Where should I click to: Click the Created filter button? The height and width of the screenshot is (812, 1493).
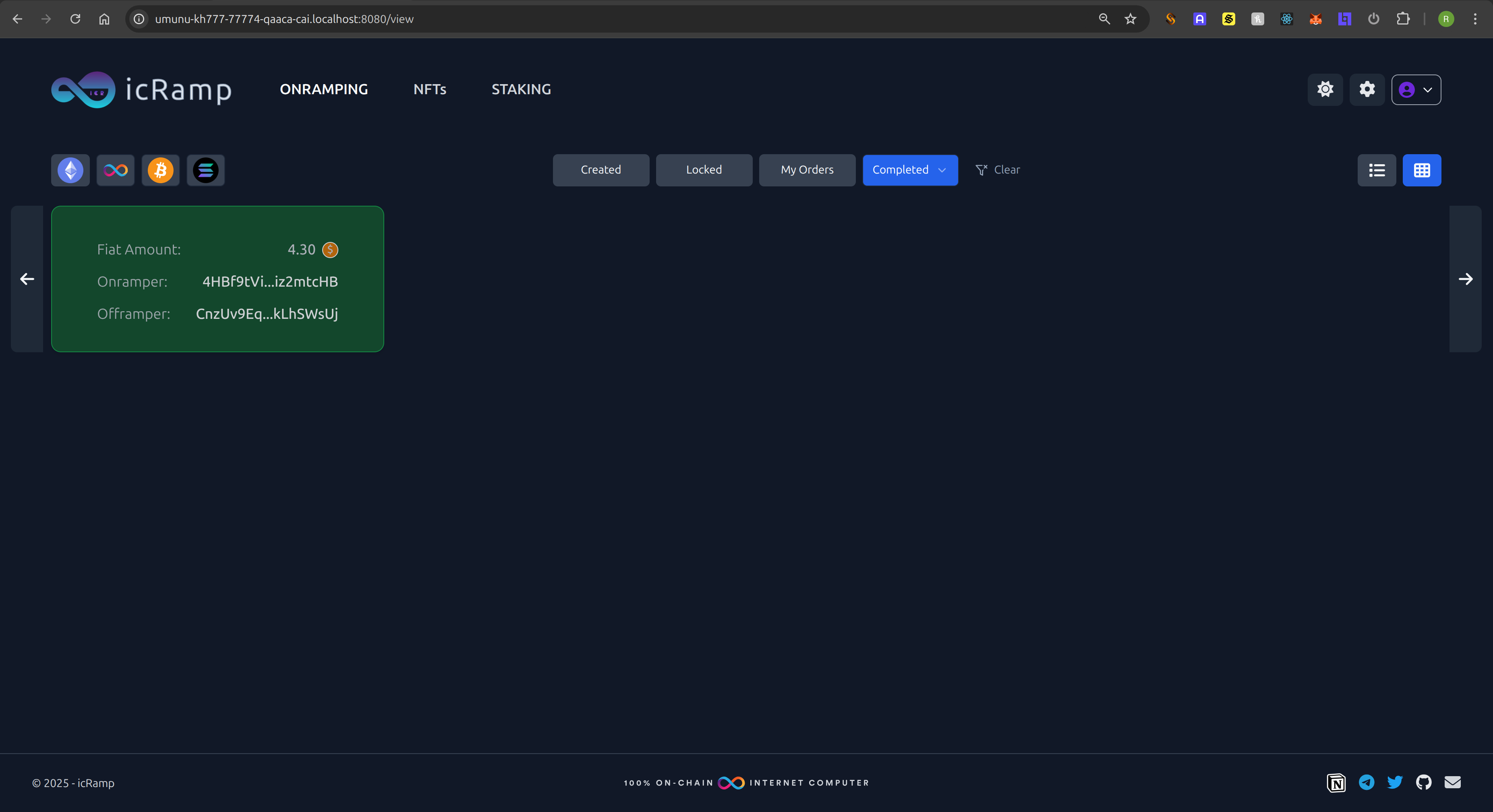[x=601, y=170]
